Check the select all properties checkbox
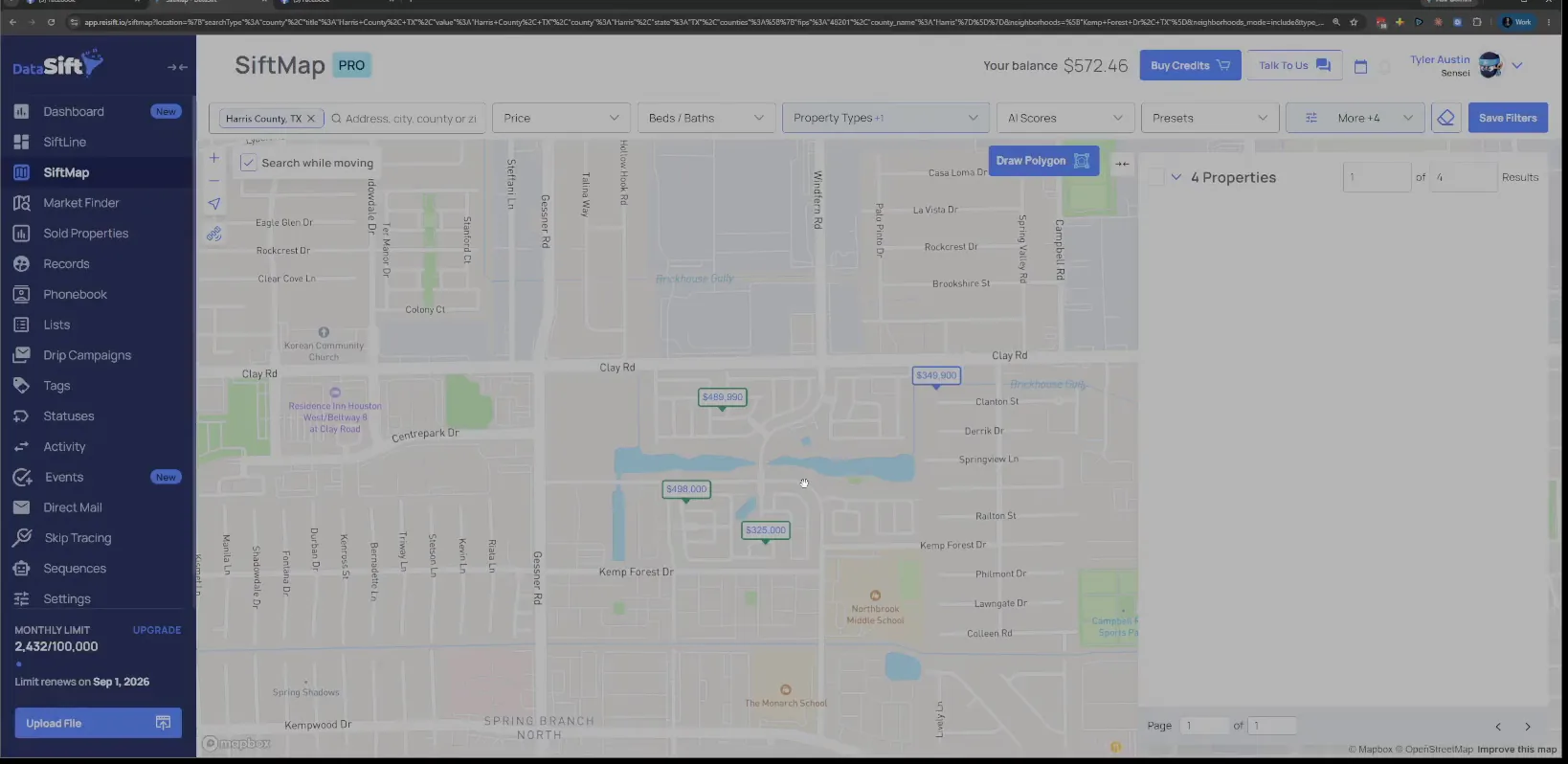The height and width of the screenshot is (764, 1568). point(1156,177)
